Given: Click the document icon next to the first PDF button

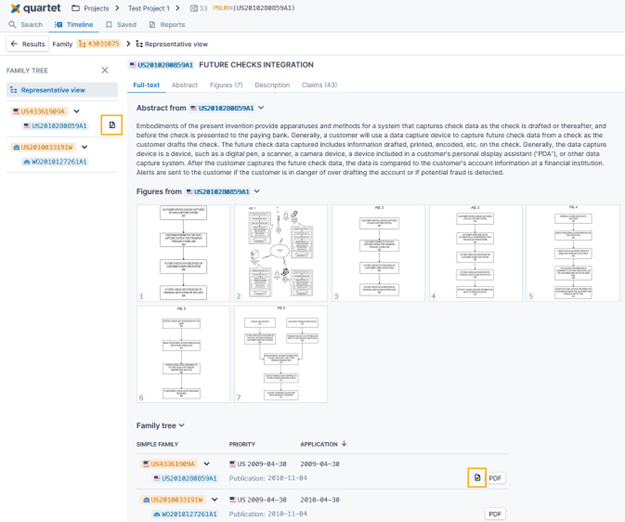Looking at the screenshot, I should point(476,478).
